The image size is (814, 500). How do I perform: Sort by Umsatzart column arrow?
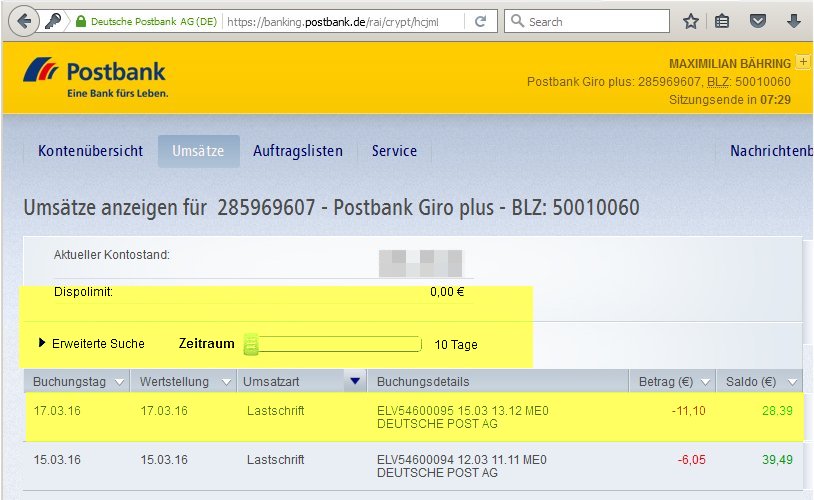[x=355, y=381]
